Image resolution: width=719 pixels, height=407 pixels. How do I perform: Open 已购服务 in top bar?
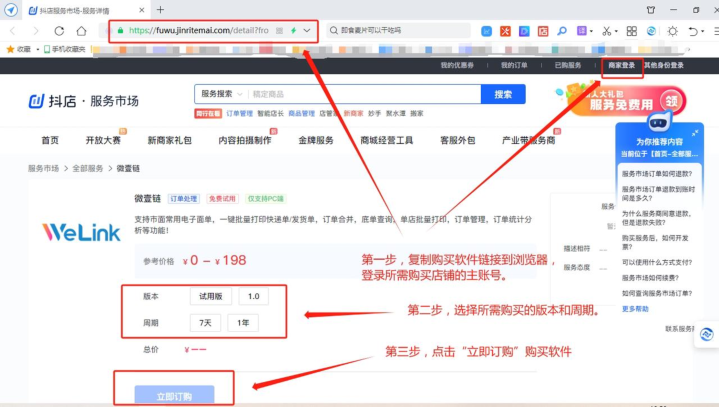coord(568,66)
